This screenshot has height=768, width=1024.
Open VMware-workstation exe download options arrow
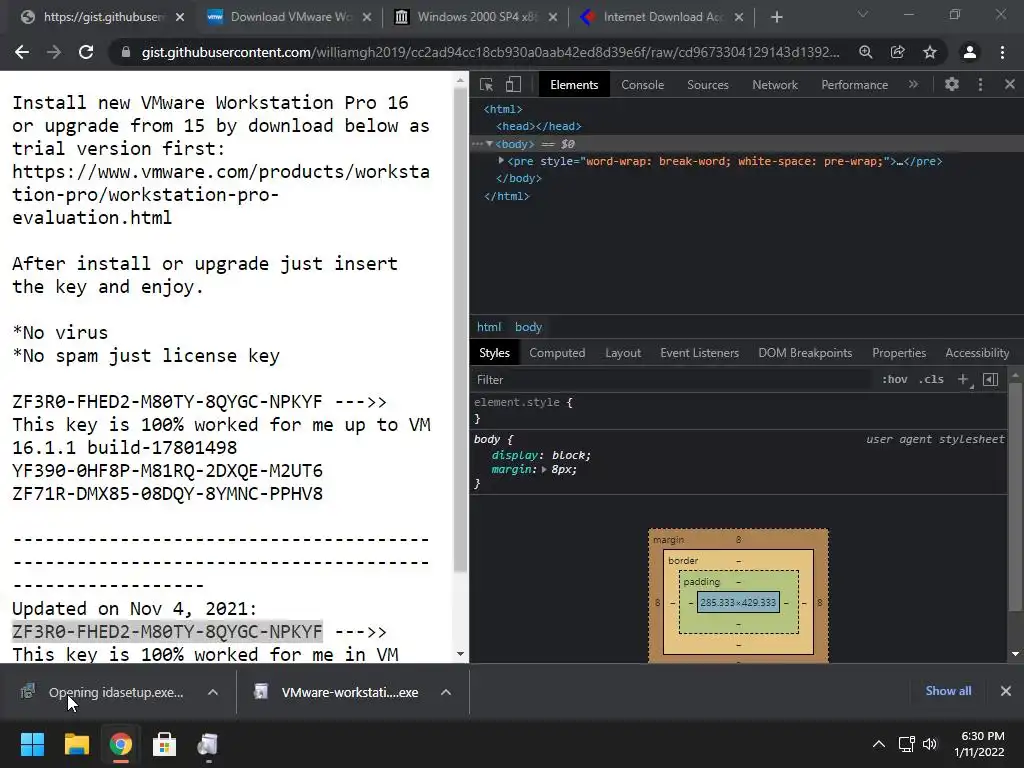[x=445, y=692]
